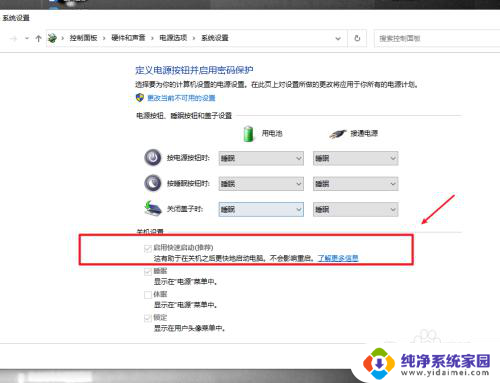The image size is (500, 383).
Task: Select 系统设置 breadcrumb
Action: click(x=215, y=38)
